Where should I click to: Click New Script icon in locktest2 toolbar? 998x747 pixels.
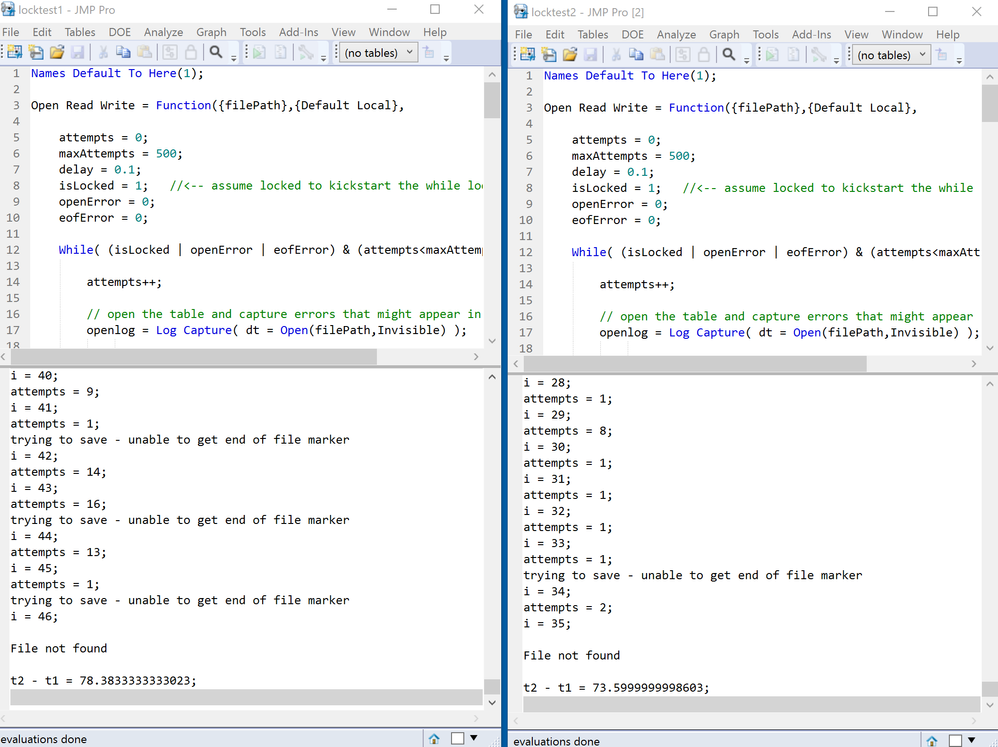(x=549, y=55)
